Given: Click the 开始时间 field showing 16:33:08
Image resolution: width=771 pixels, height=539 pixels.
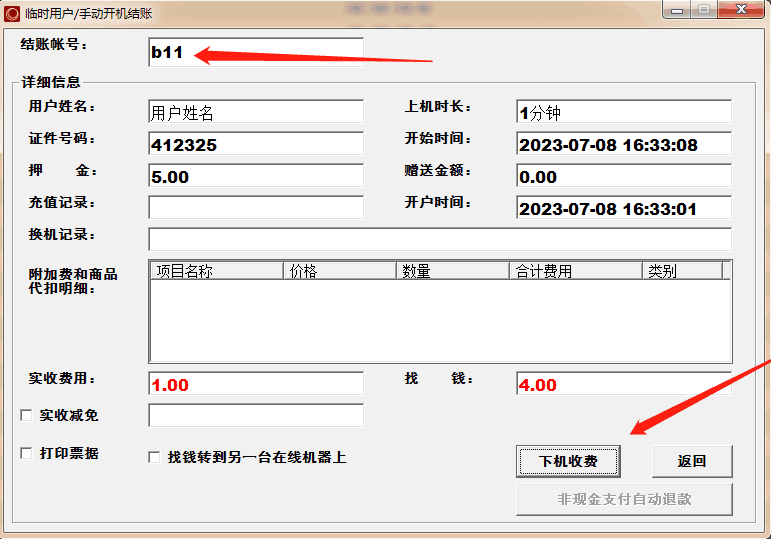Looking at the screenshot, I should pyautogui.click(x=624, y=144).
